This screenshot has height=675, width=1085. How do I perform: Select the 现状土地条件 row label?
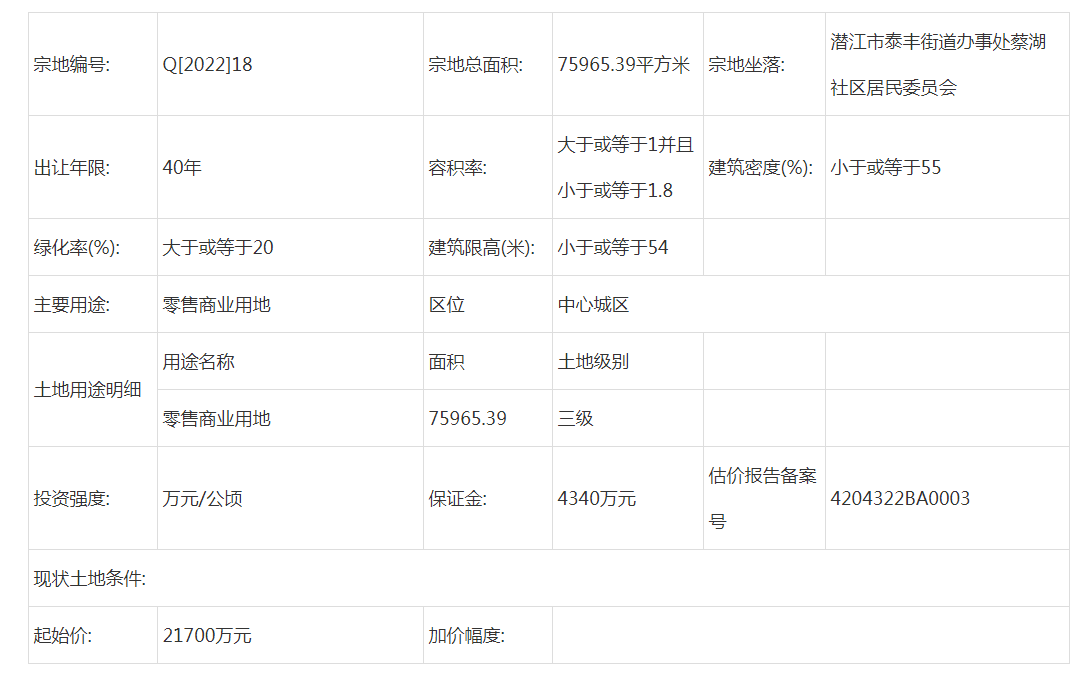coord(90,579)
